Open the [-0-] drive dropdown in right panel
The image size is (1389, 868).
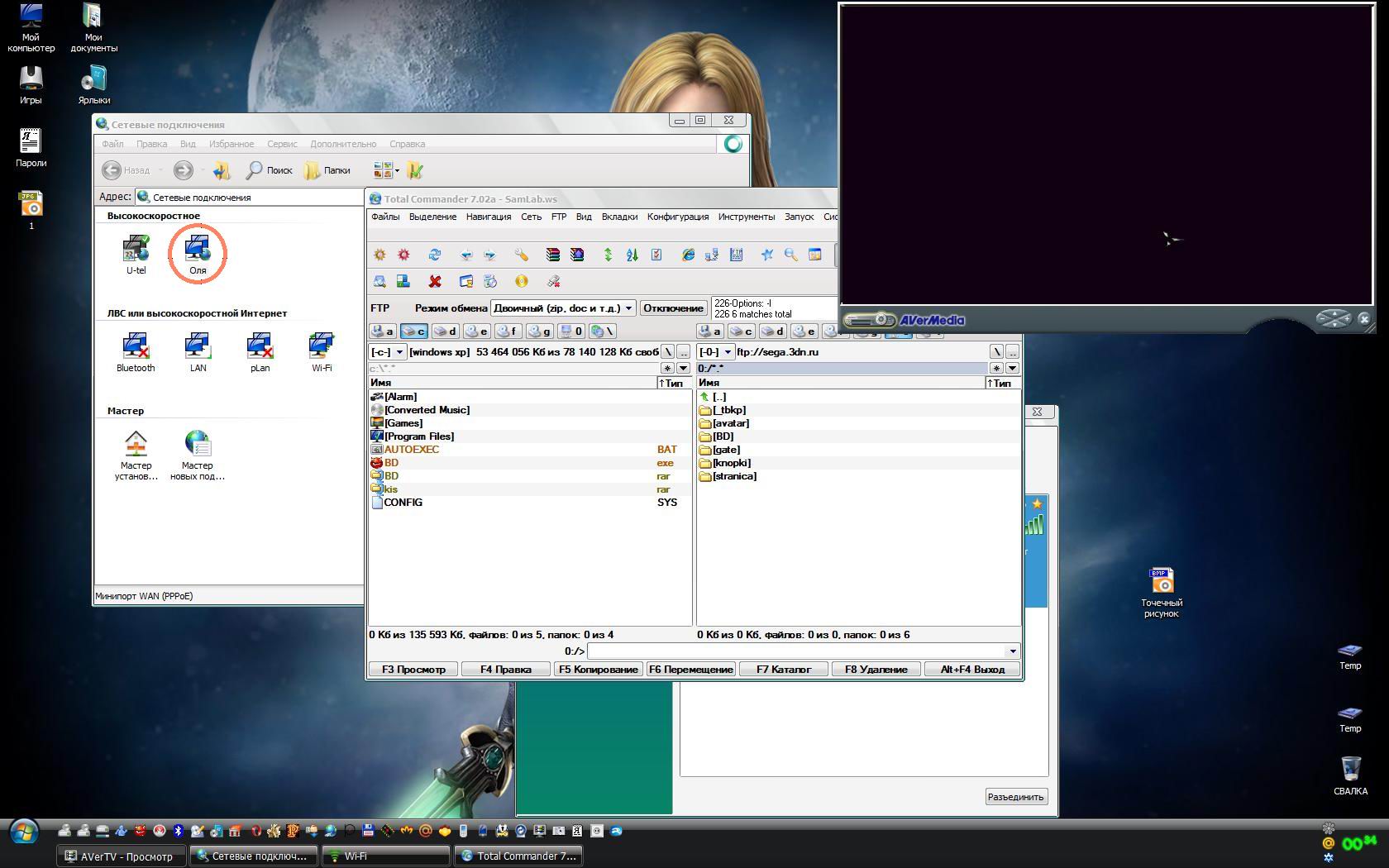tap(716, 352)
